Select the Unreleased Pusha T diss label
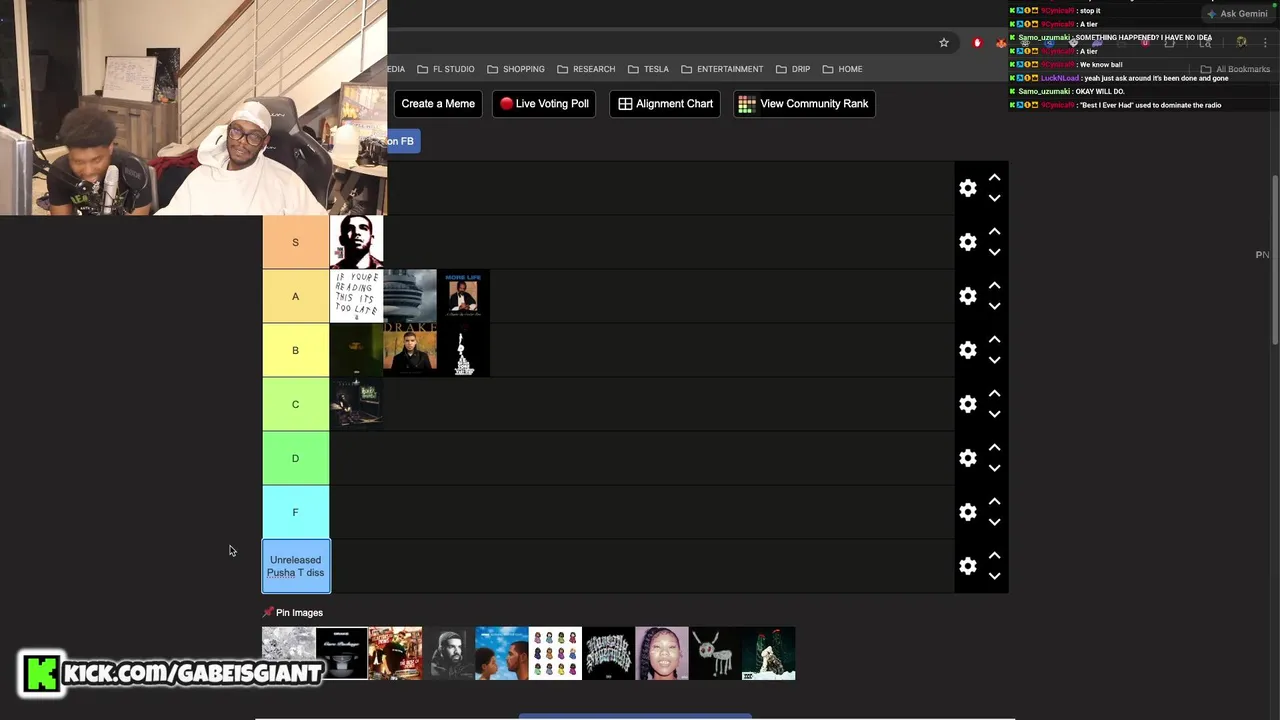Viewport: 1280px width, 720px height. coord(296,566)
